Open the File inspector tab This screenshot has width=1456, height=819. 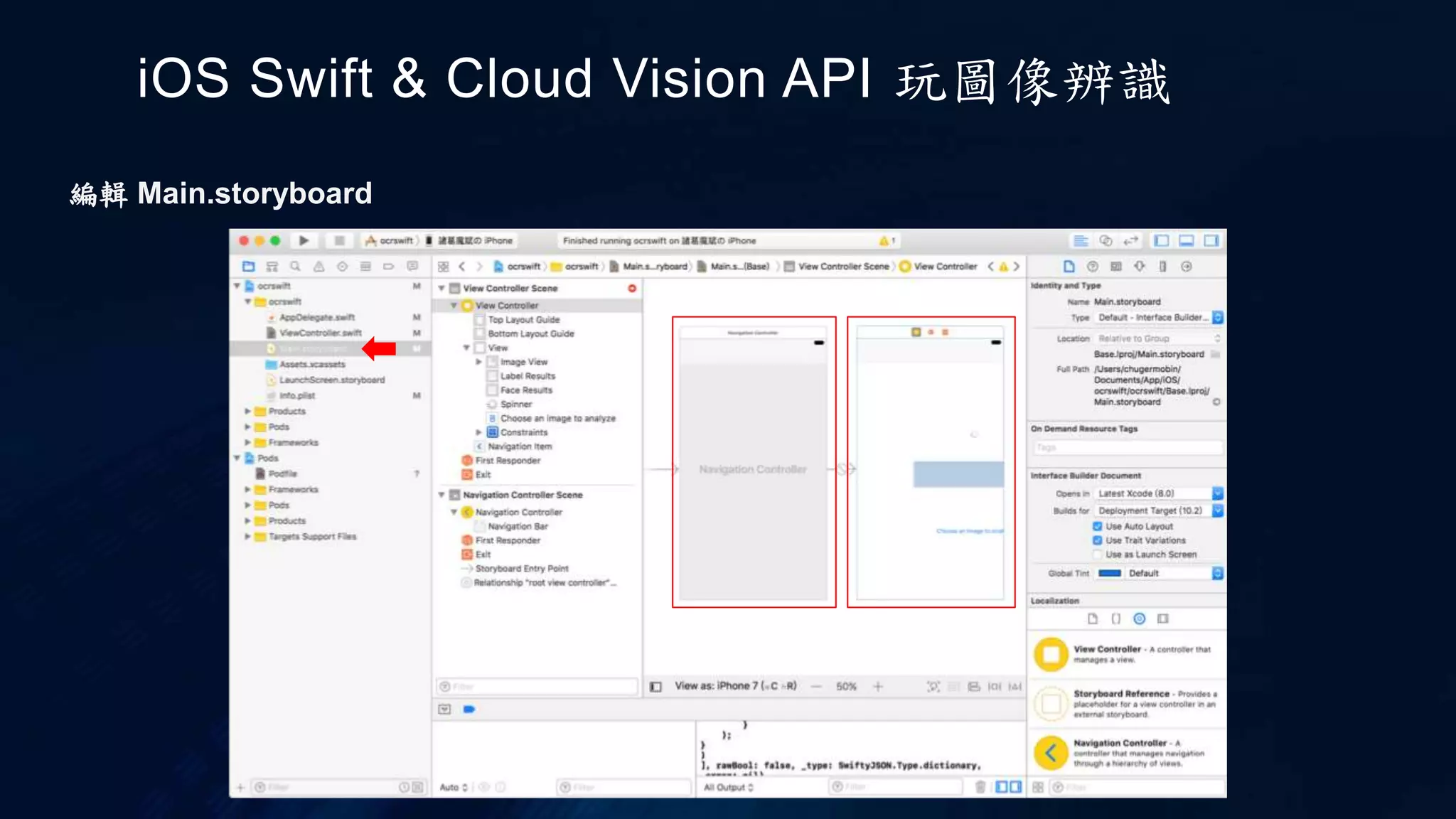tap(1069, 267)
